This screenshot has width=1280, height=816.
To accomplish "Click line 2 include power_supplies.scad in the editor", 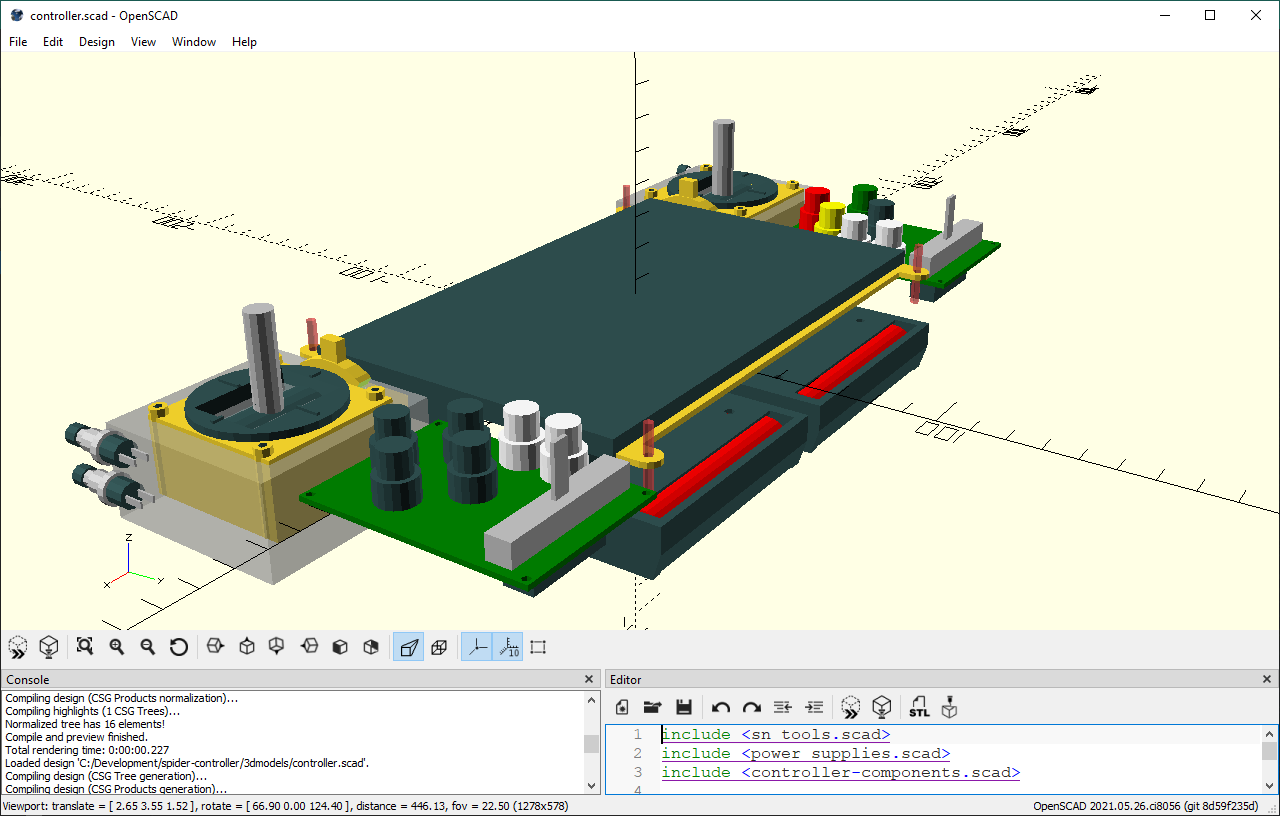I will [805, 754].
